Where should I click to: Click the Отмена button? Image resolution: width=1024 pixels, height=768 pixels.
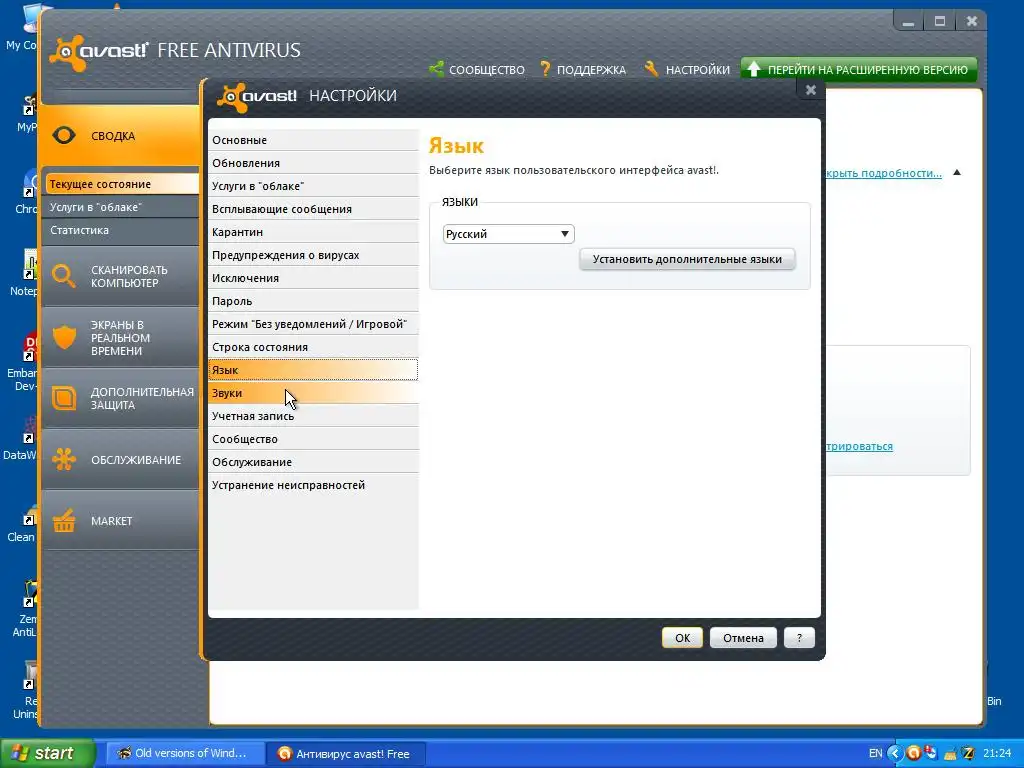(743, 638)
